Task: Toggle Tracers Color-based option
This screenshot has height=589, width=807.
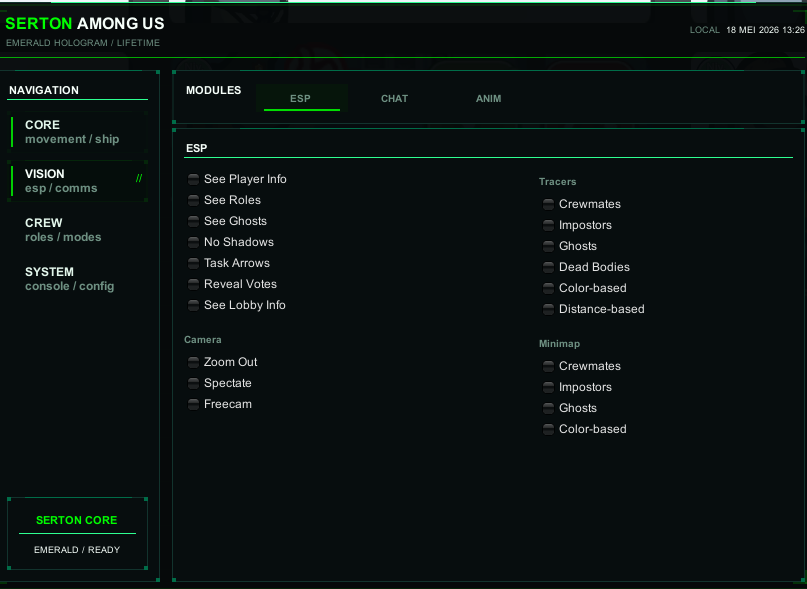Action: tap(549, 288)
